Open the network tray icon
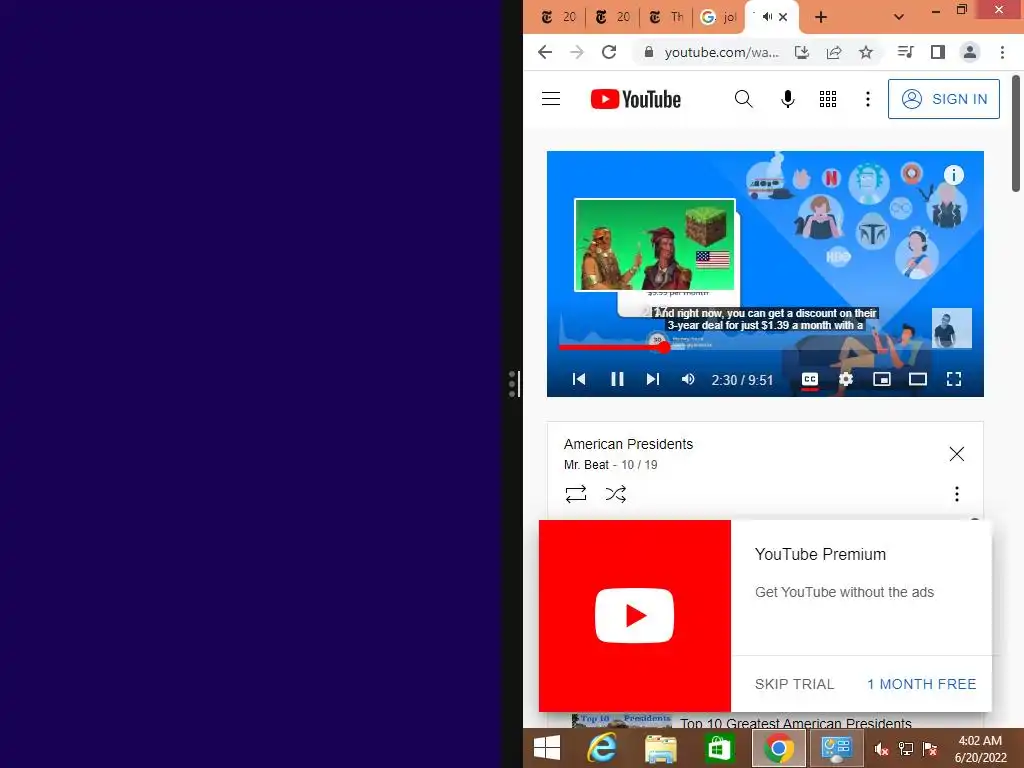This screenshot has width=1024, height=768. tap(906, 749)
